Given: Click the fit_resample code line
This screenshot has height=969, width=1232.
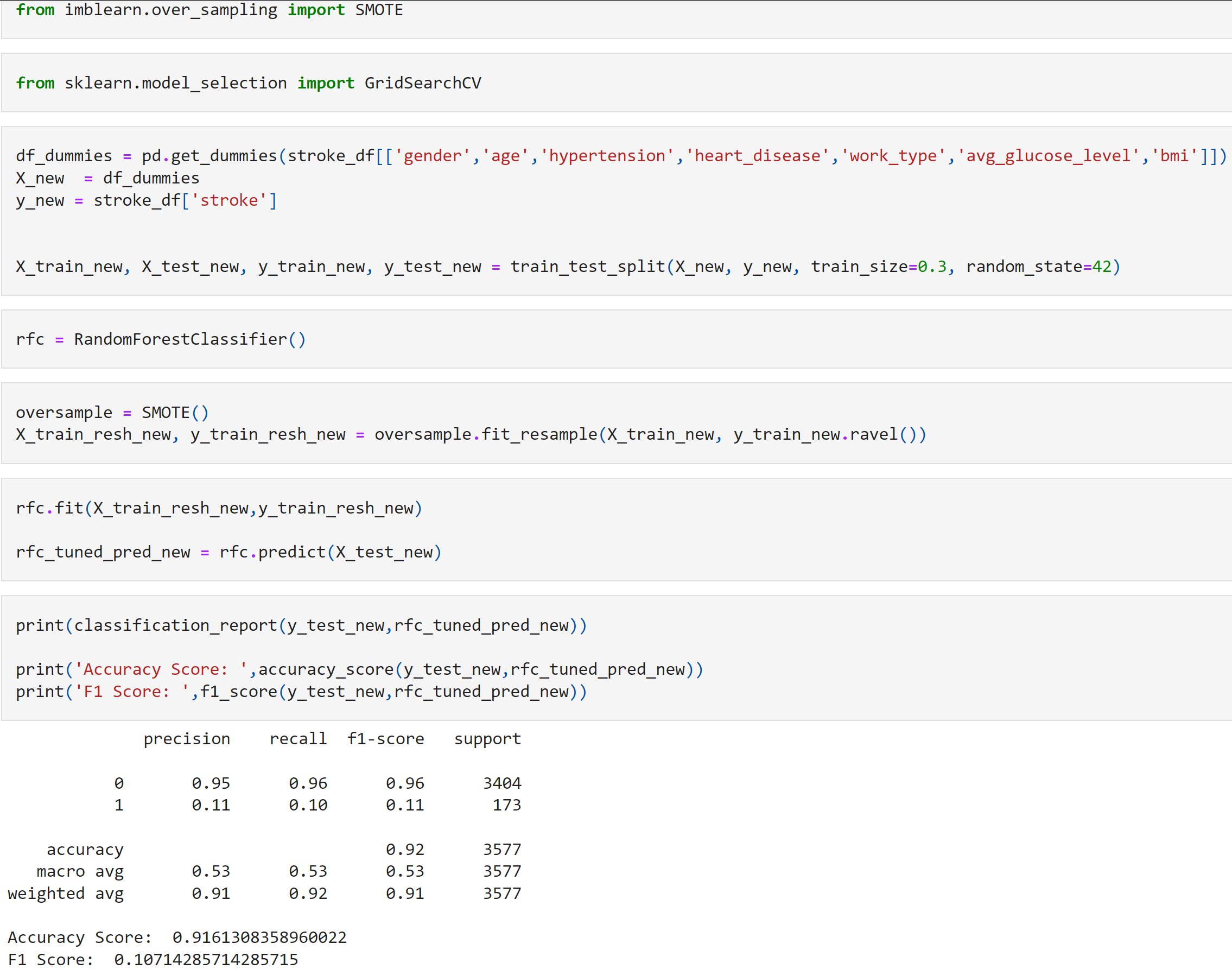Looking at the screenshot, I should [470, 435].
